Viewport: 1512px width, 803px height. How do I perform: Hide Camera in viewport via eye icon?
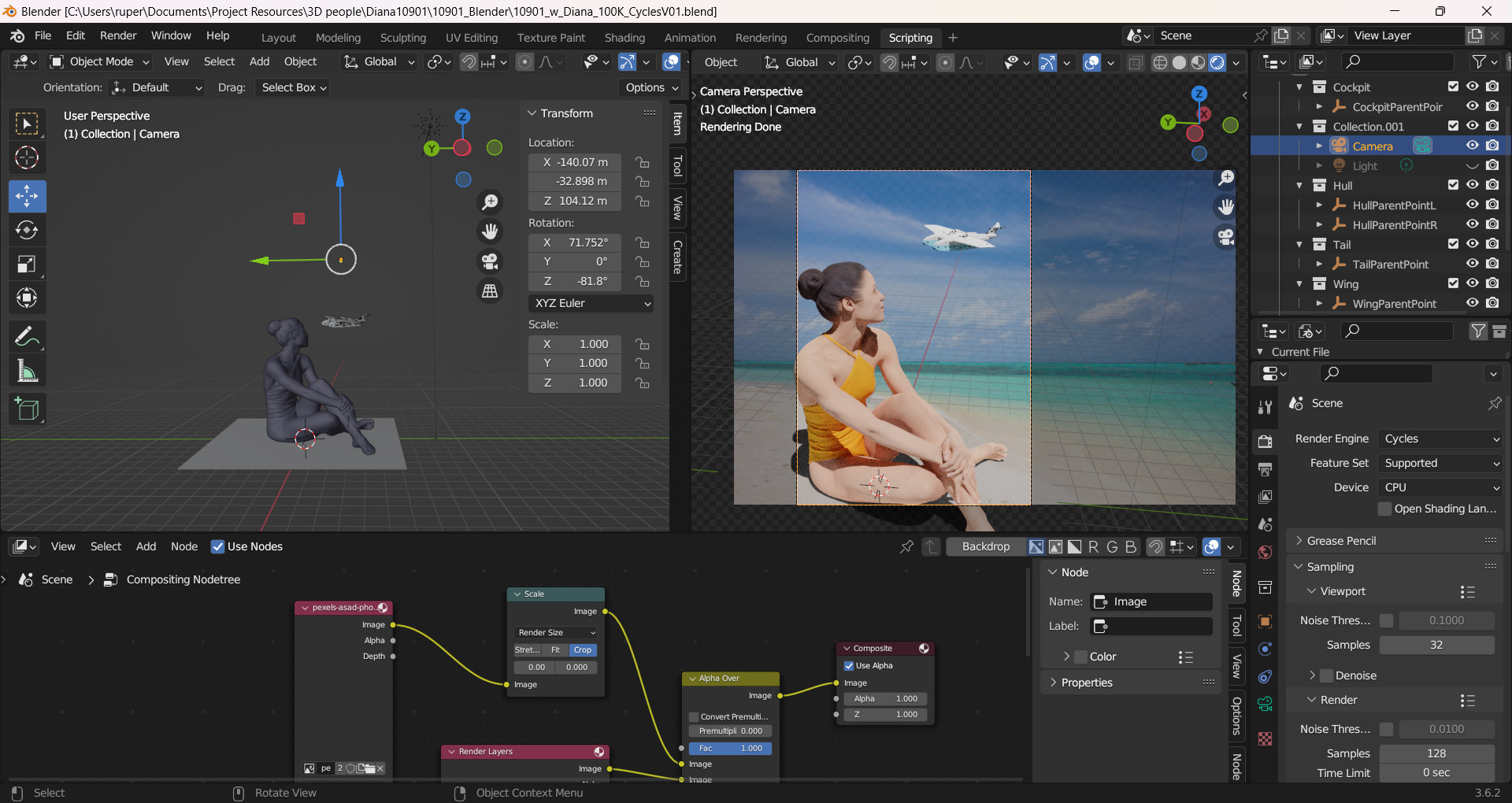coord(1473,146)
